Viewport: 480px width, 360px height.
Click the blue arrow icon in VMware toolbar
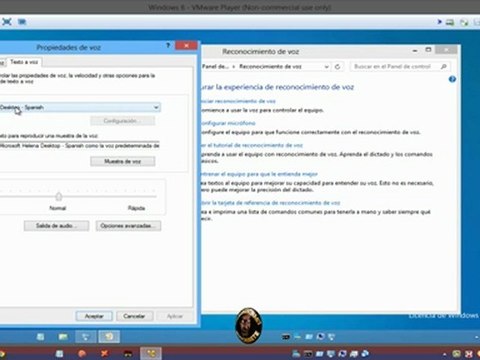[x=439, y=22]
